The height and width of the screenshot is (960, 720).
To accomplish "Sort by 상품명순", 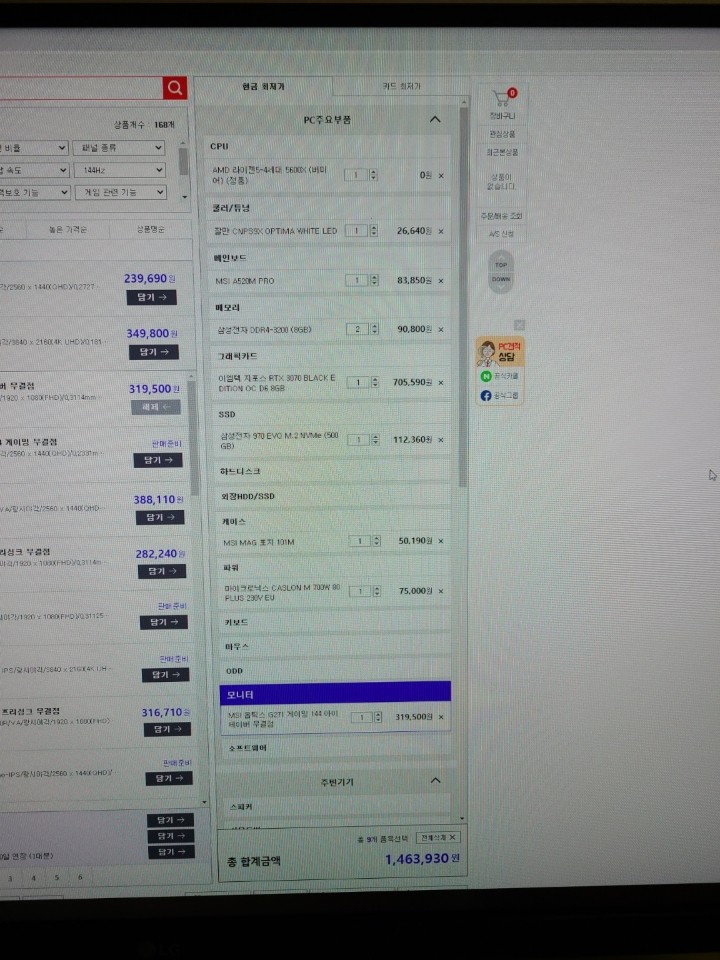I will [150, 230].
